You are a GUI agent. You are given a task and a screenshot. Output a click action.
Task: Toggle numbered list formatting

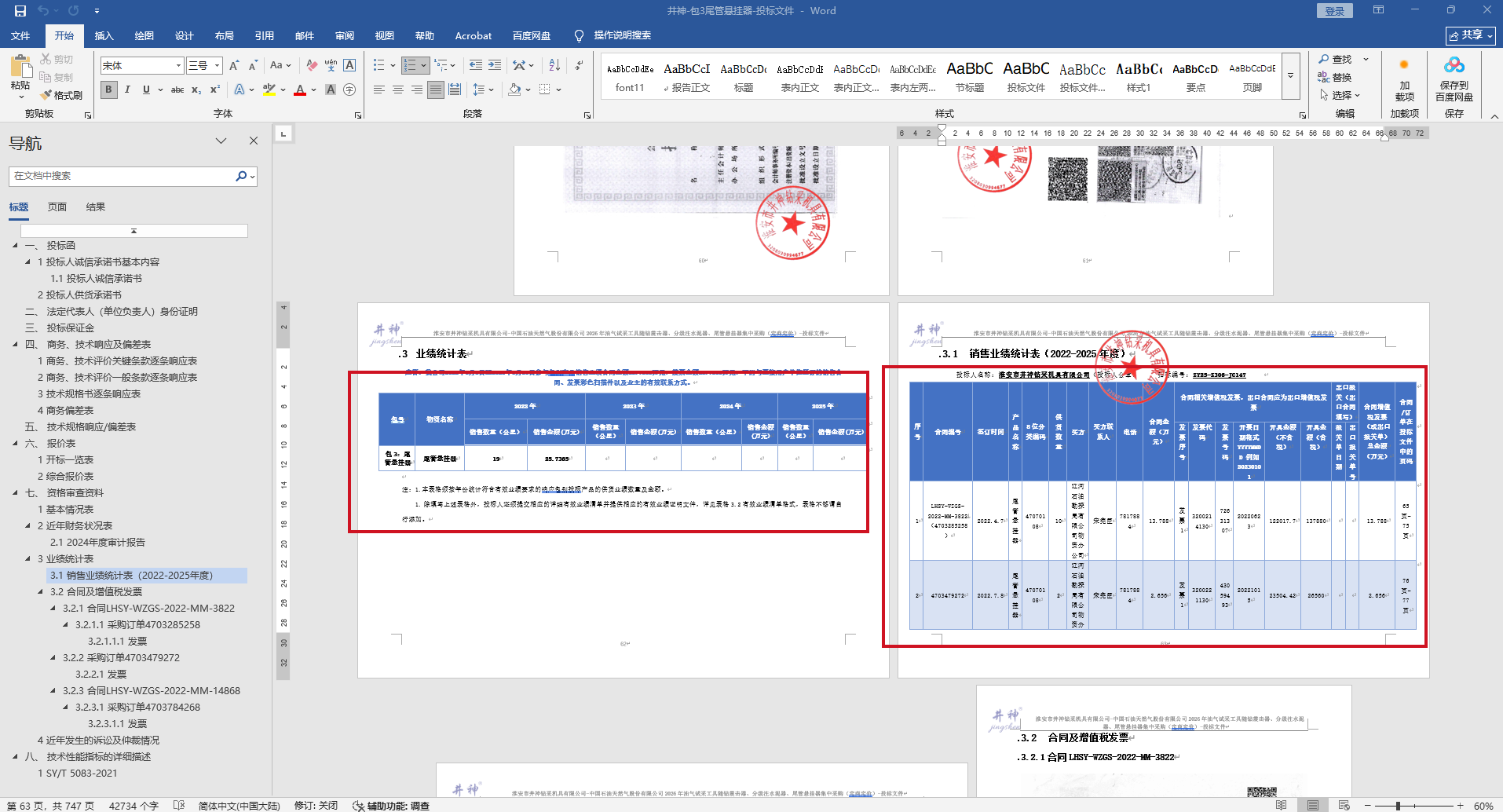tap(410, 65)
